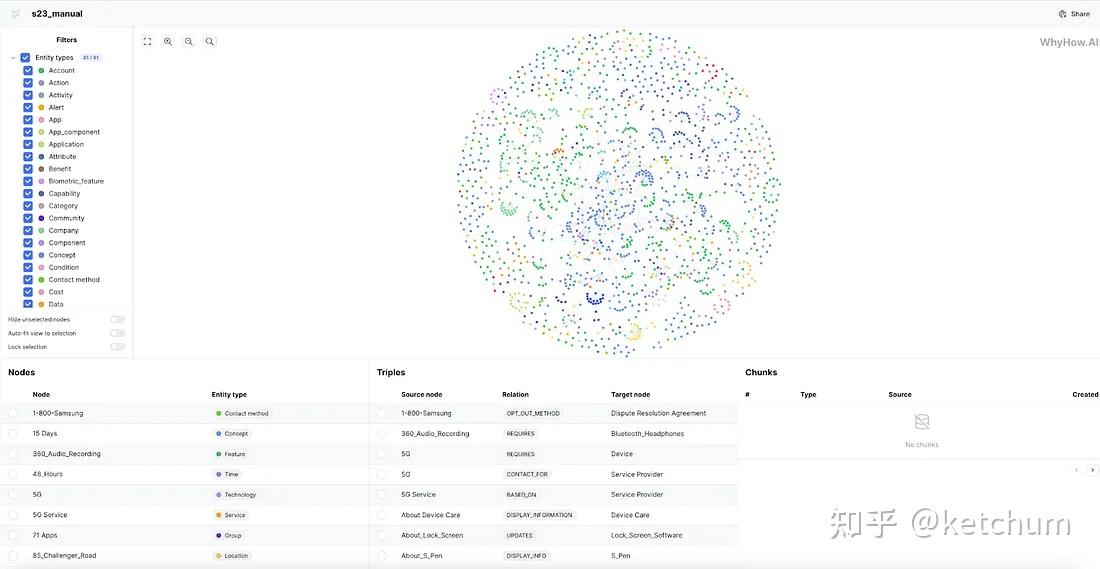Click the Location tag for 85_Challenger_Road

point(232,556)
